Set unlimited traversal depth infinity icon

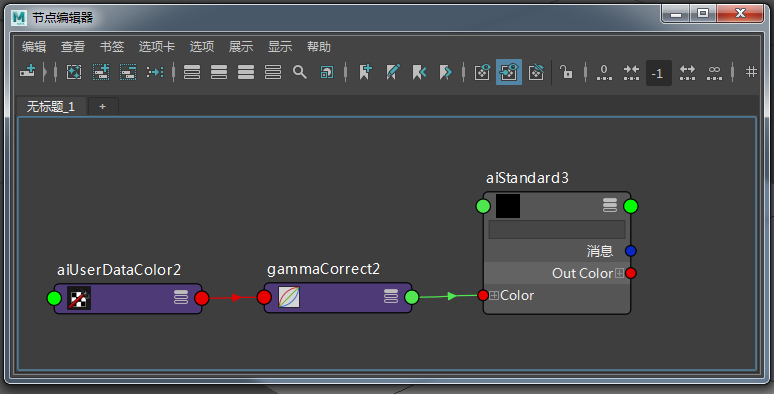[x=714, y=72]
